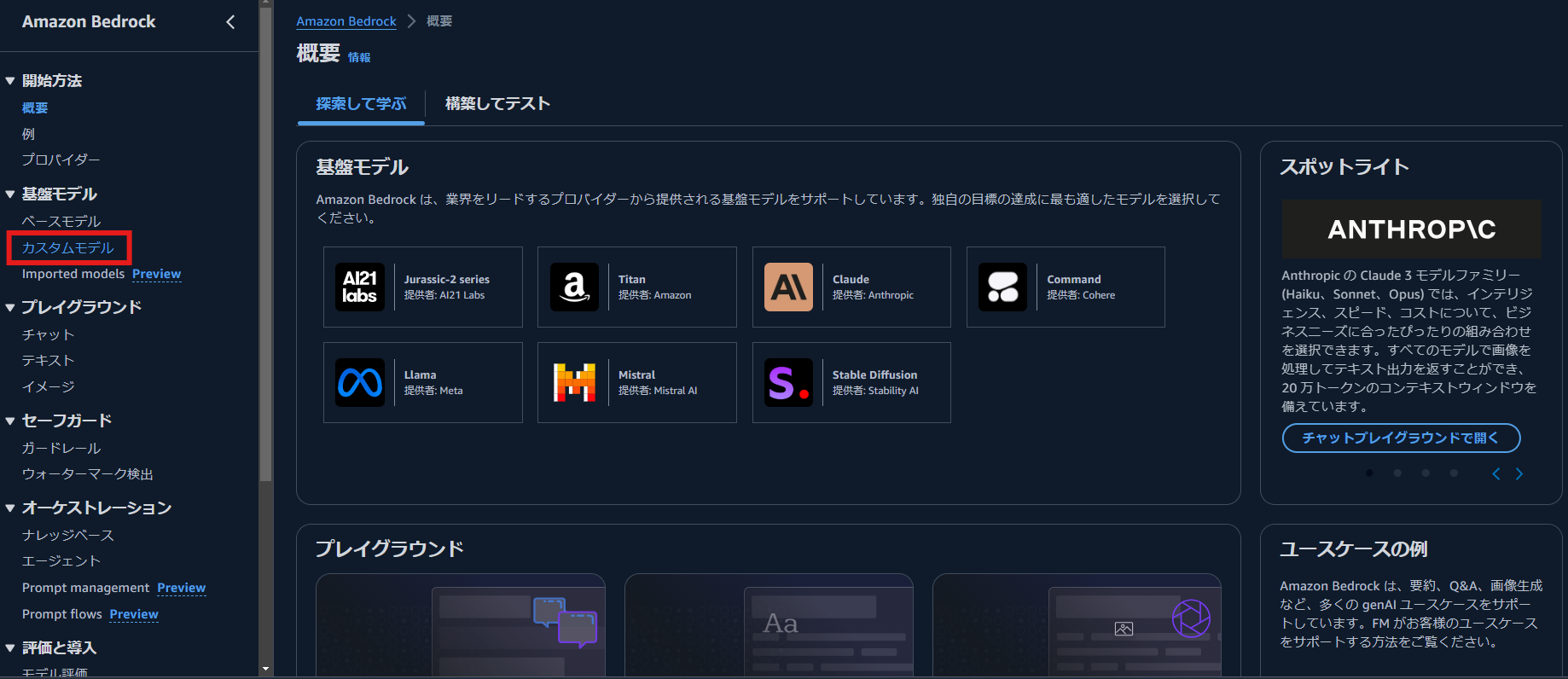Click the ANTHROPIC spotlight banner
Screen dimensions: 1568x679
coord(1412,229)
